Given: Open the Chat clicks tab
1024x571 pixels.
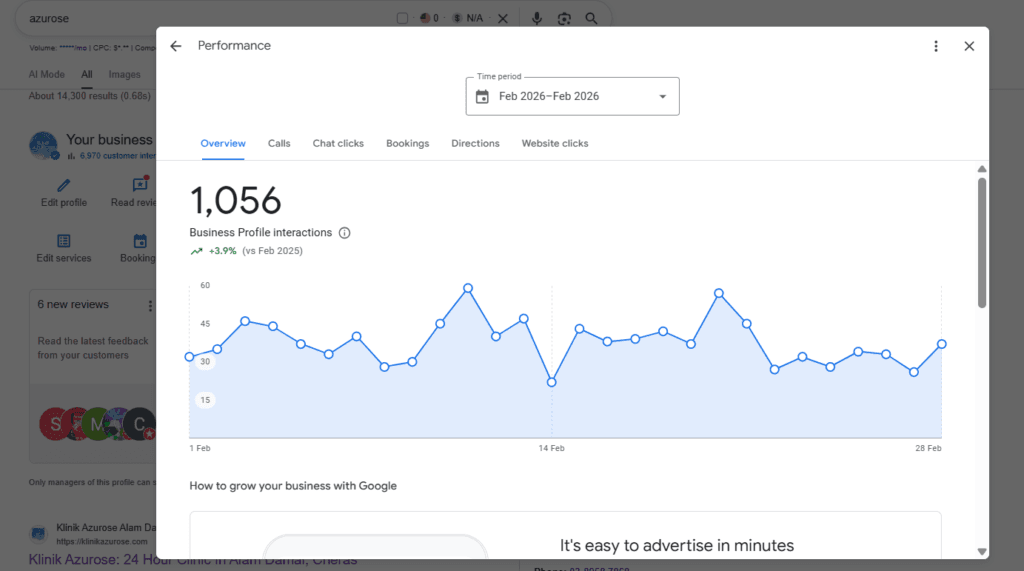Looking at the screenshot, I should click(x=338, y=143).
